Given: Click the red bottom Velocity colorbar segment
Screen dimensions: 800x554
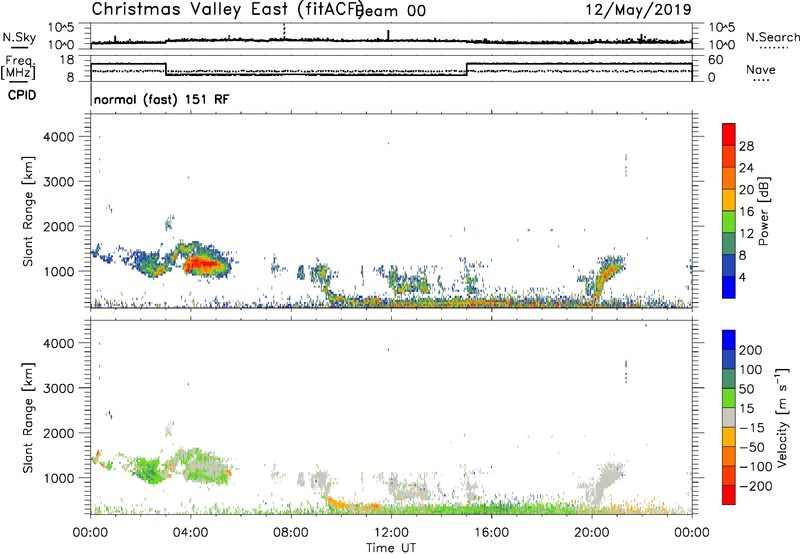Looking at the screenshot, I should point(729,495).
